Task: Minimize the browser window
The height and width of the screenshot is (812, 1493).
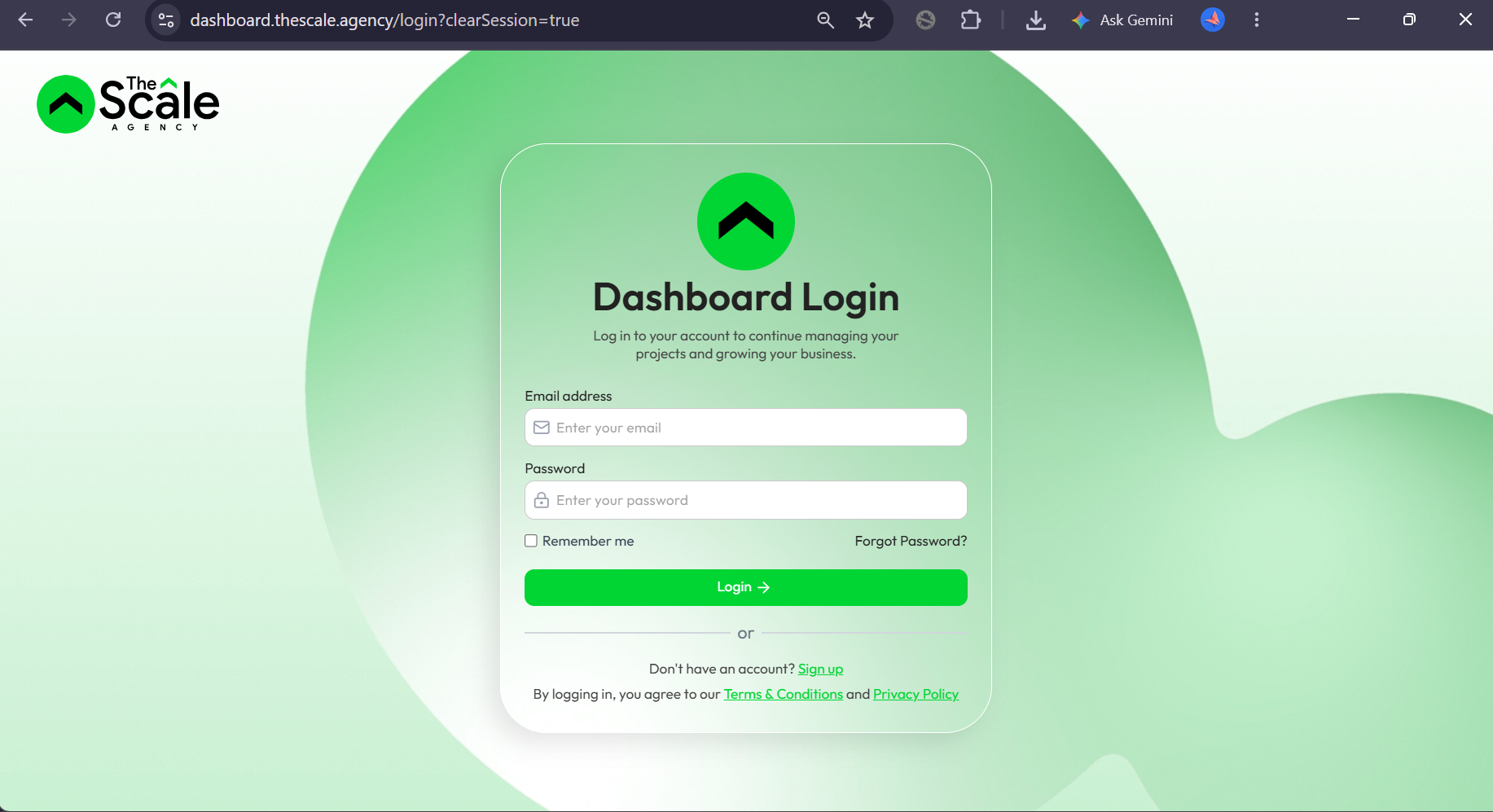Action: [x=1353, y=20]
